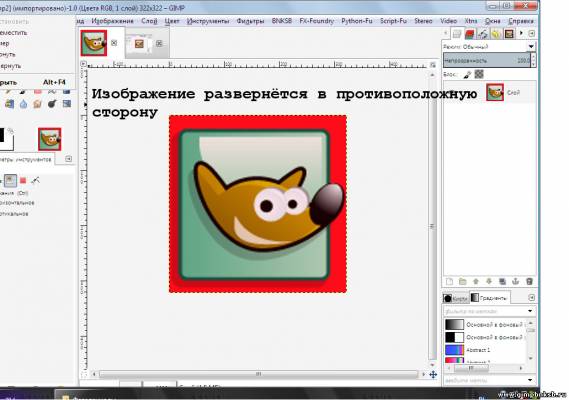Set flip to affect the layer
This screenshot has height=400, width=569.
pos(10,180)
